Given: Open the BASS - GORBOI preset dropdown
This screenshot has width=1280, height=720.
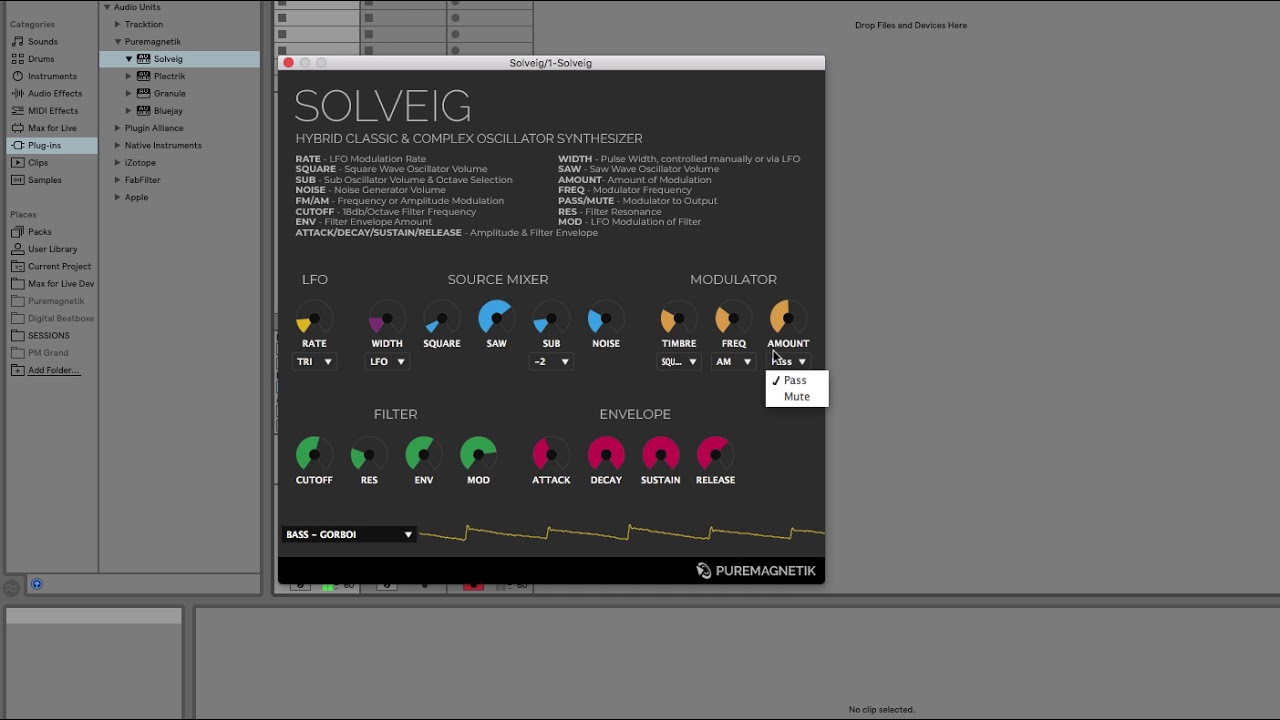Looking at the screenshot, I should [x=349, y=535].
